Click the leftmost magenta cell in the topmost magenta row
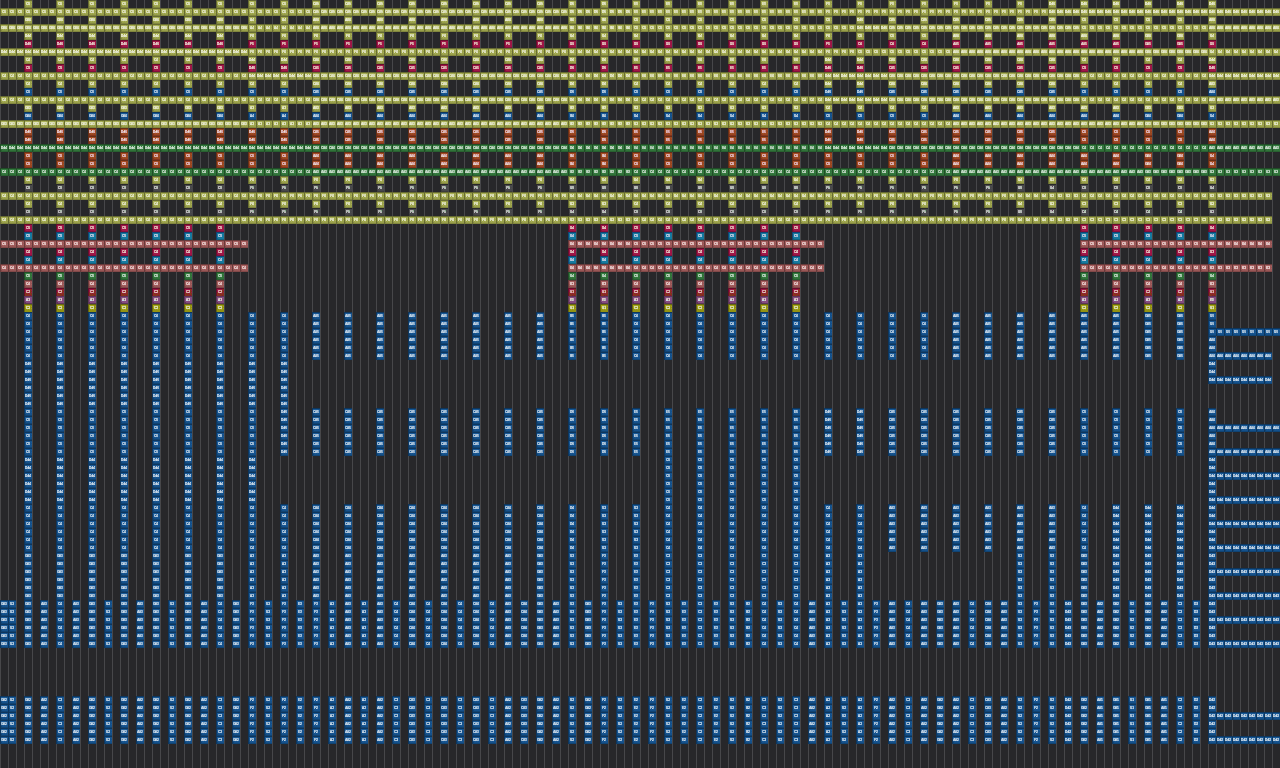This screenshot has width=1280, height=768. (28, 44)
